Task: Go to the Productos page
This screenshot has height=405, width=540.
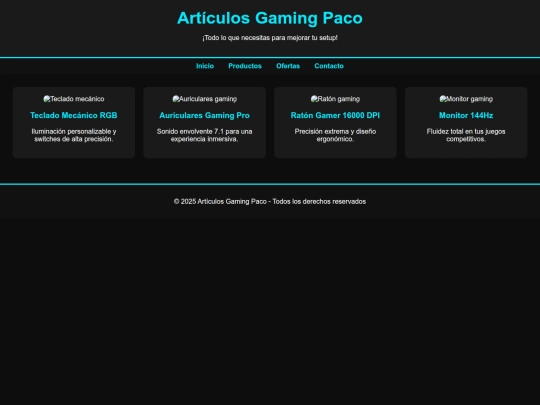Action: pos(245,66)
